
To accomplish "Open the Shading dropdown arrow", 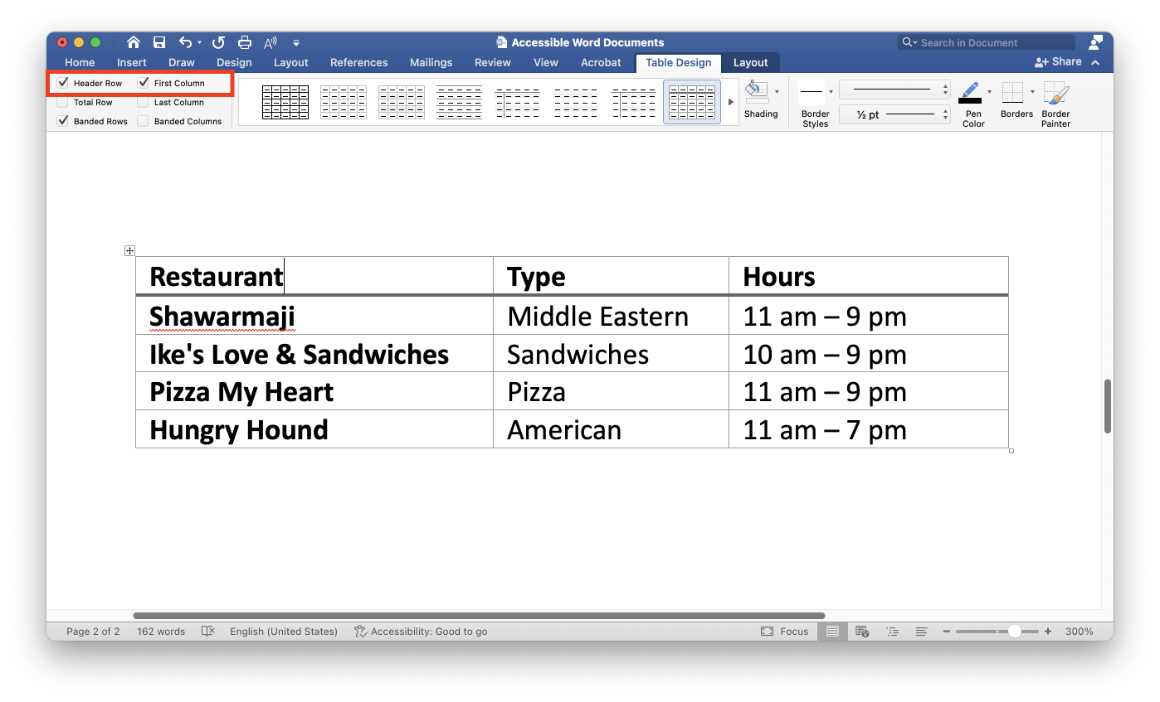I will coord(777,92).
